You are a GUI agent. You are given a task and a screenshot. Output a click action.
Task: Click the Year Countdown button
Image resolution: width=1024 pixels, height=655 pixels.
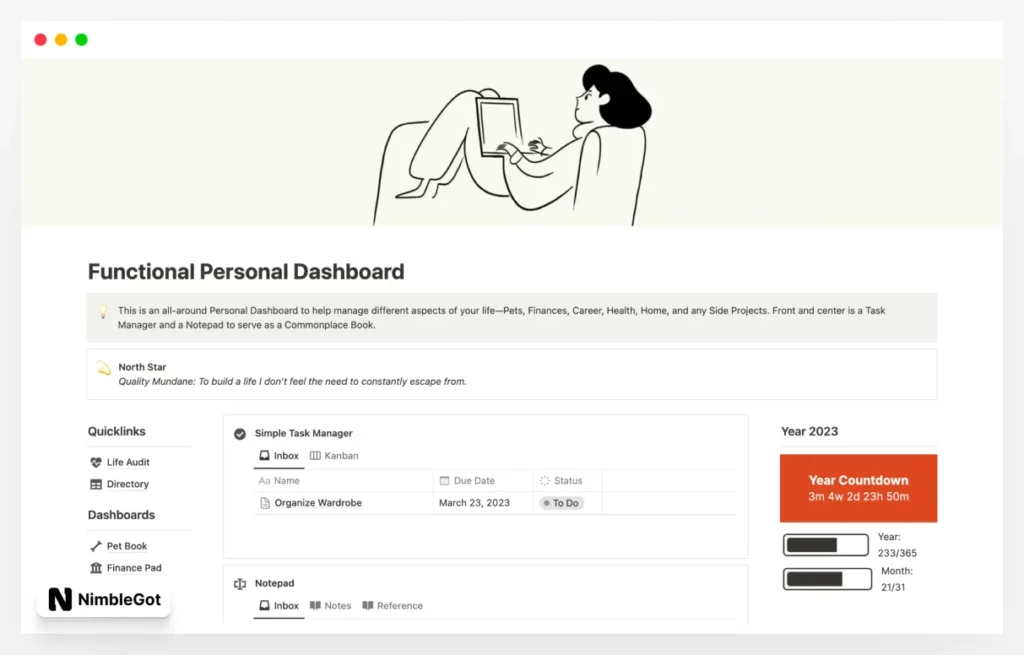tap(858, 488)
